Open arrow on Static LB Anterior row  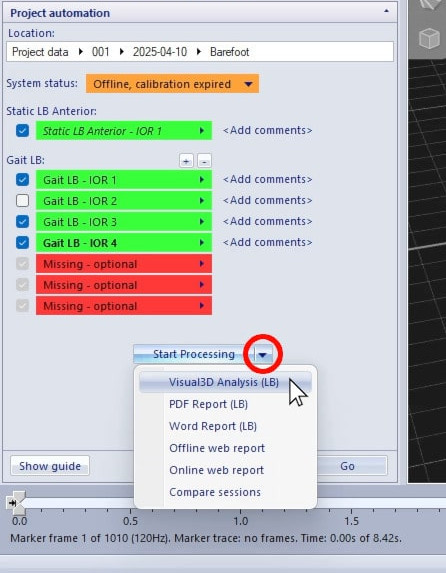click(x=202, y=130)
